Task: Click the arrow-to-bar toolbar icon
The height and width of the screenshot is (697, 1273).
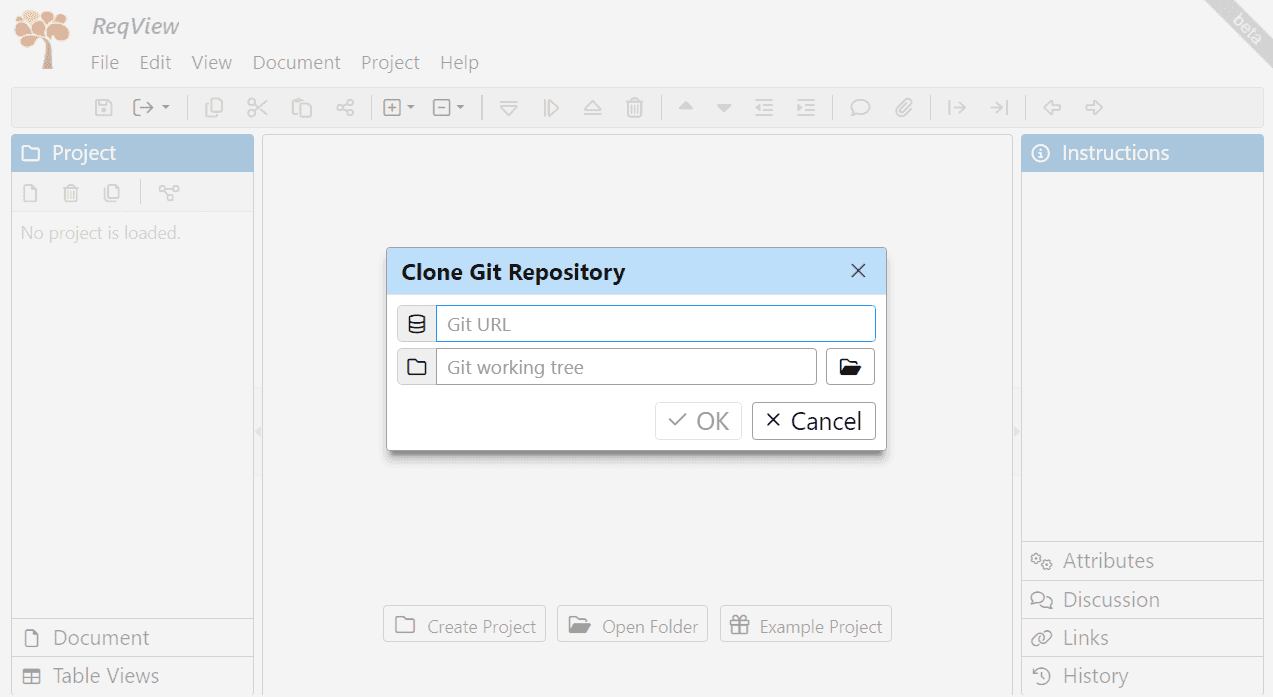Action: pyautogui.click(x=999, y=107)
